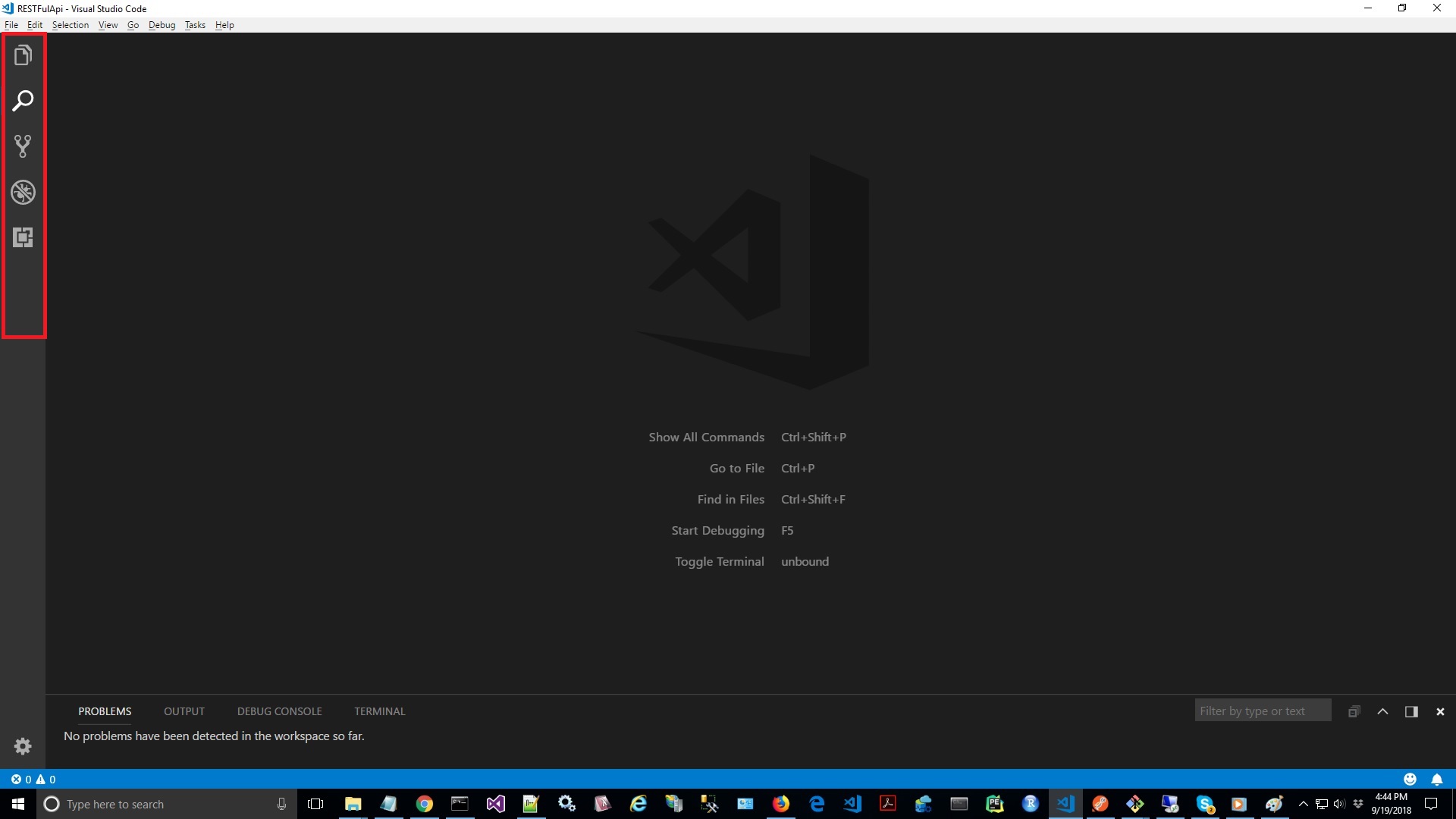The width and height of the screenshot is (1456, 819).
Task: Open Chrome from the Windows taskbar
Action: pos(424,804)
